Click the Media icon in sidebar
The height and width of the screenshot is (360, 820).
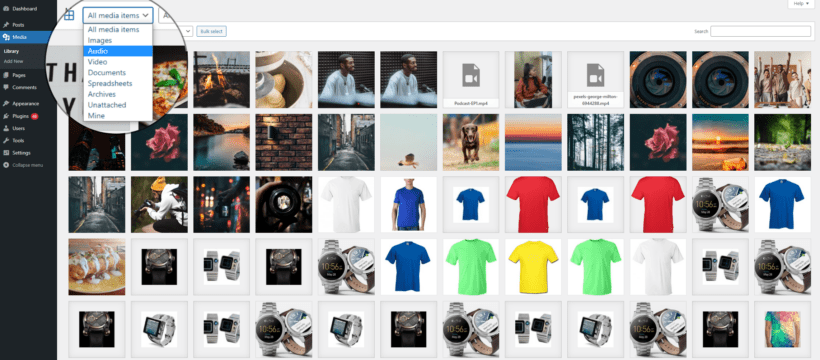pyautogui.click(x=6, y=37)
